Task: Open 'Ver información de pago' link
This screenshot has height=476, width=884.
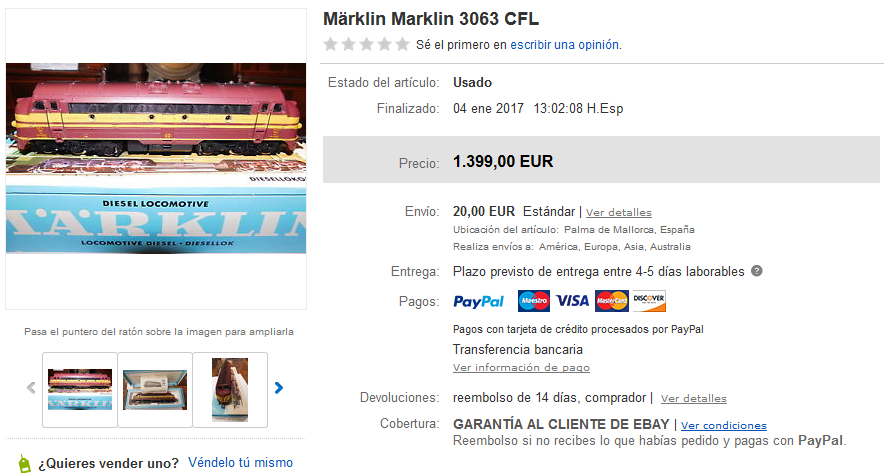Action: pyautogui.click(x=521, y=368)
